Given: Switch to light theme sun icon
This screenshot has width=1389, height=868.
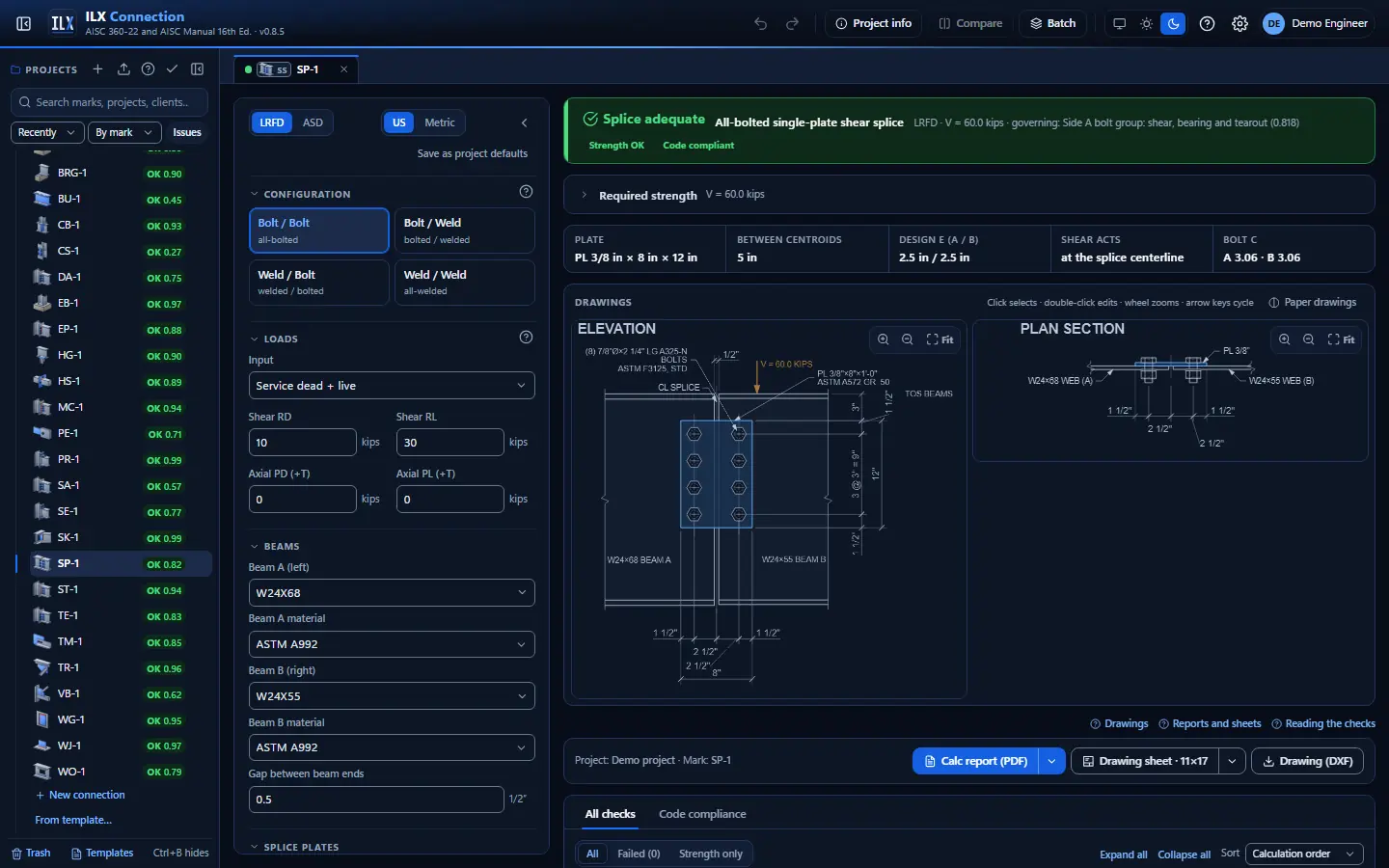Looking at the screenshot, I should coord(1147,23).
